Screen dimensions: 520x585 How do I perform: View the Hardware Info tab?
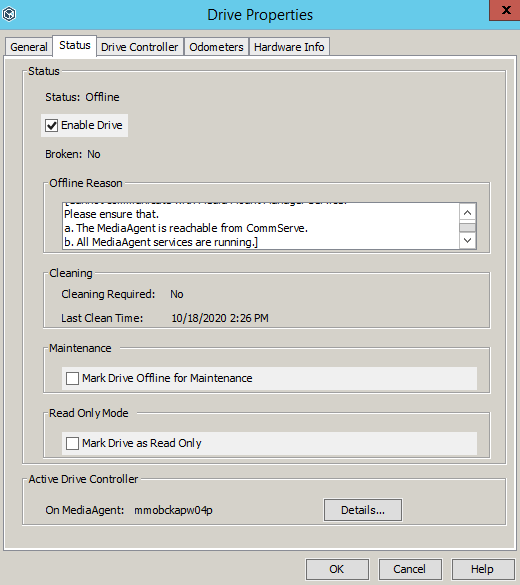[289, 47]
